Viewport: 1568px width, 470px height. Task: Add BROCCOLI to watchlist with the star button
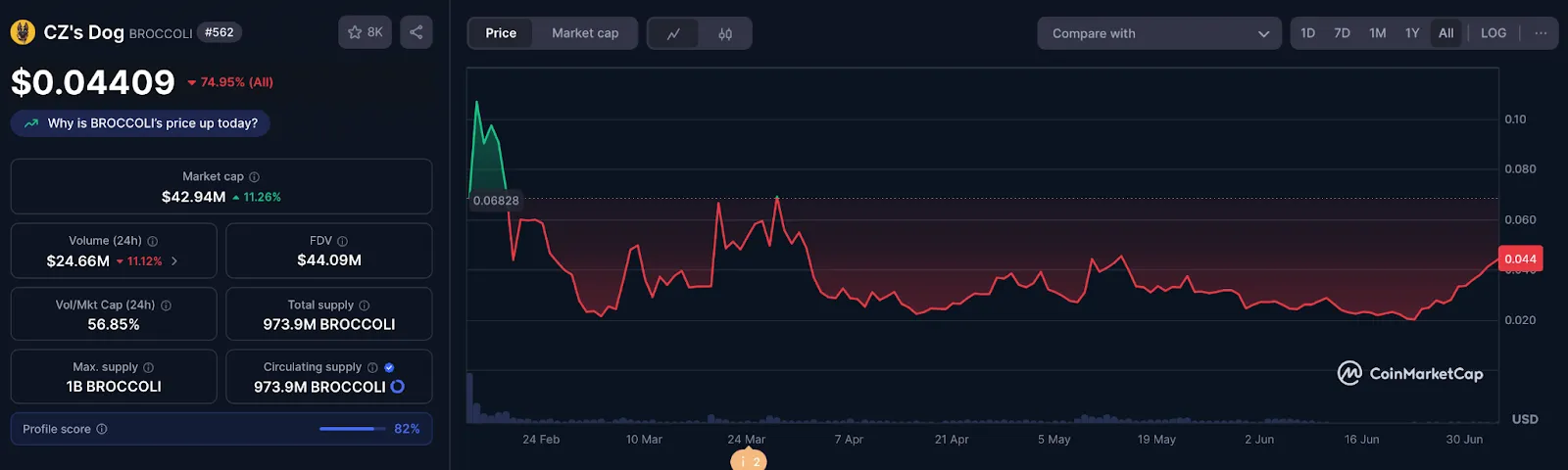pyautogui.click(x=366, y=32)
